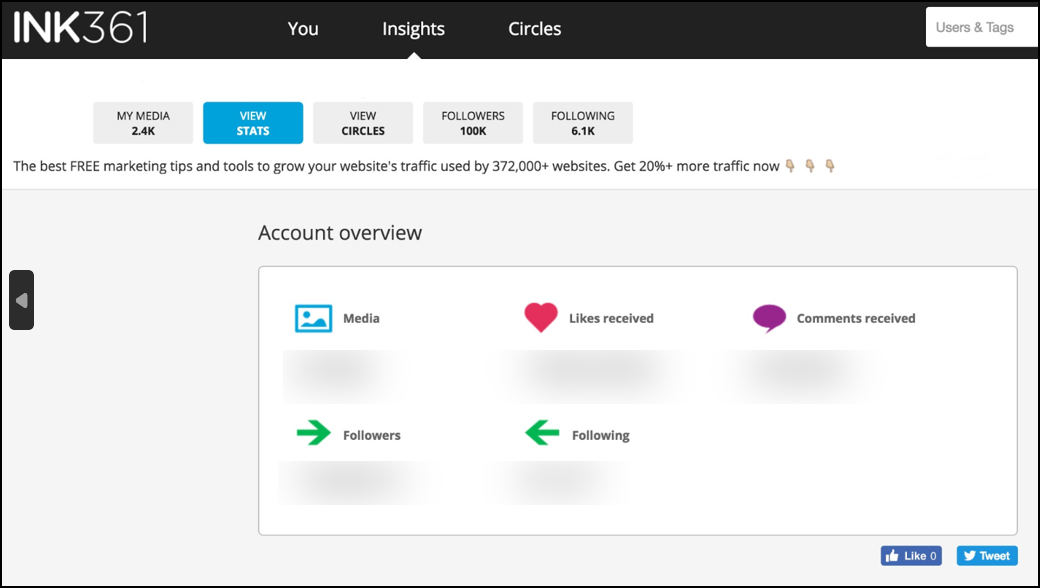This screenshot has width=1040, height=588.
Task: Click the green left arrow Following icon
Action: pos(542,434)
